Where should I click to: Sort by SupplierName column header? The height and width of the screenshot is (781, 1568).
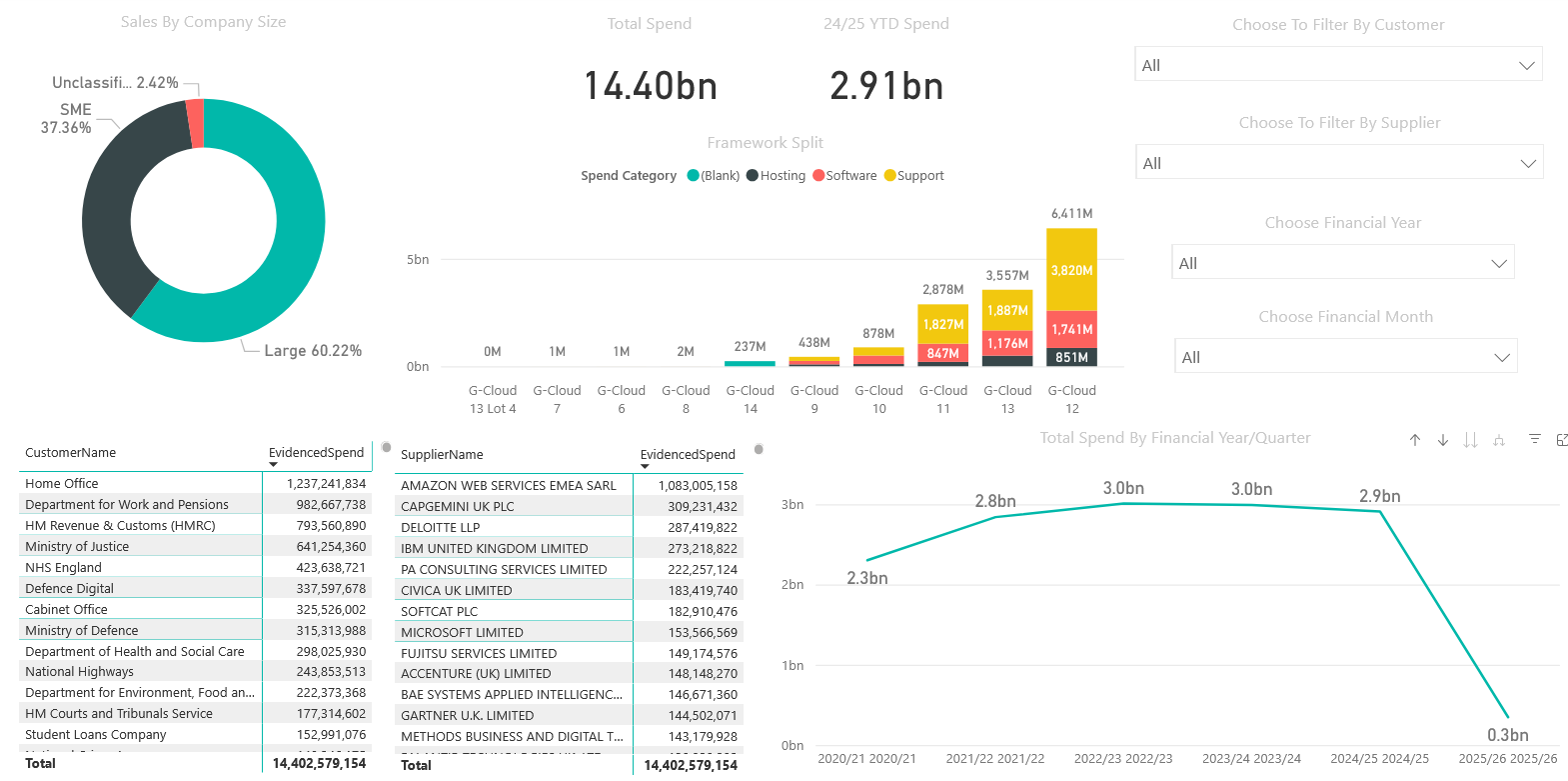pos(442,455)
